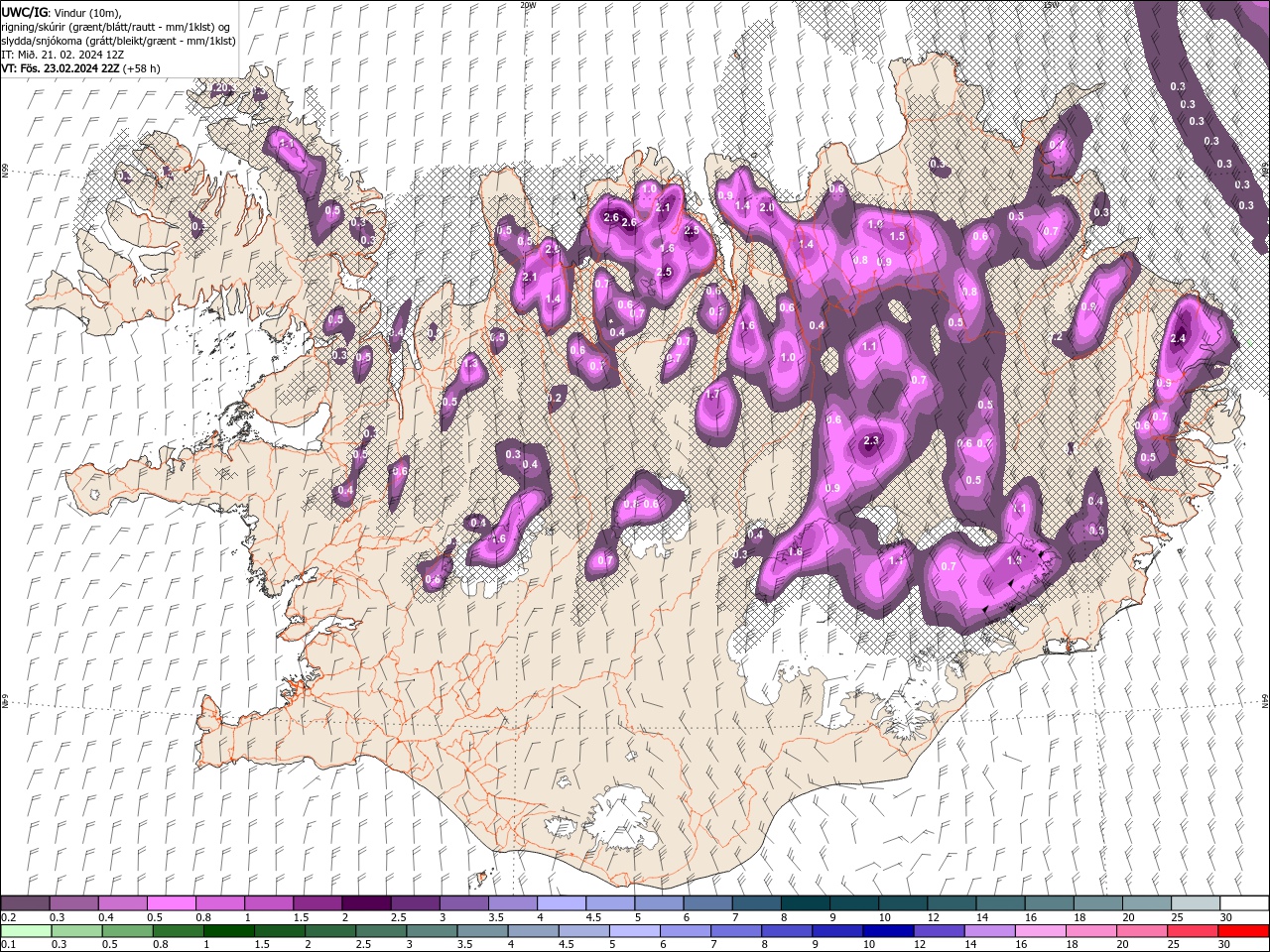The height and width of the screenshot is (952, 1270).
Task: Pick the light pink lower swatch, 16 to 18
Action: pos(1040,931)
